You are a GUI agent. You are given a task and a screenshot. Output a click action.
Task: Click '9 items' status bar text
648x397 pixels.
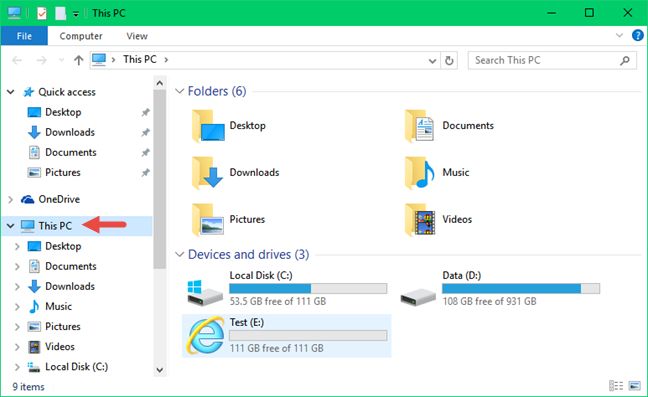pyautogui.click(x=28, y=387)
